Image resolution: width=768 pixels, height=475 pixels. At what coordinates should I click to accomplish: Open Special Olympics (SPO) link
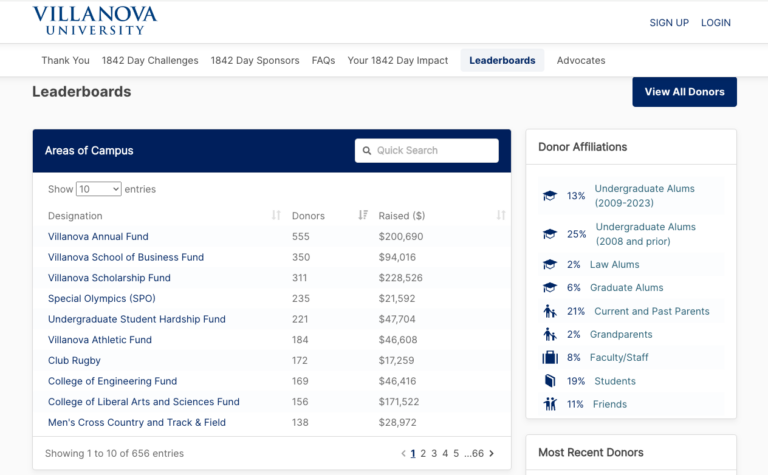point(101,298)
